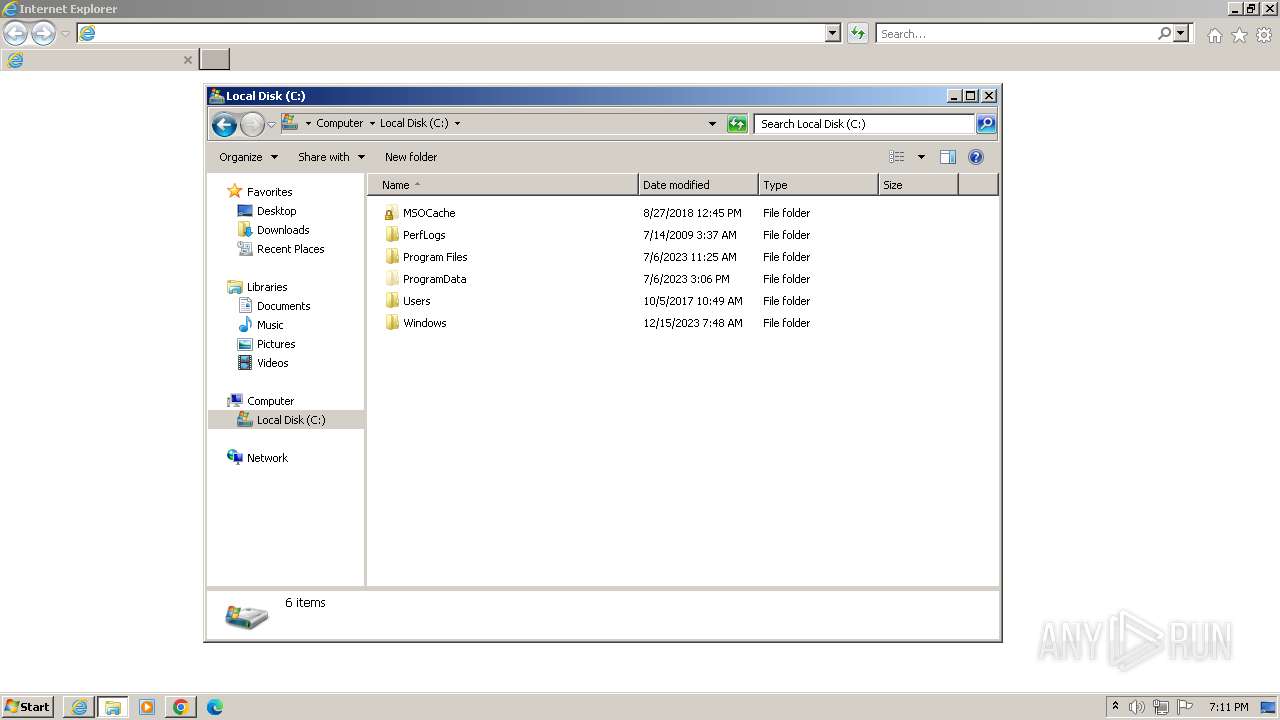The image size is (1280, 720).
Task: Refresh the Local Disk (C:) folder view
Action: [737, 124]
